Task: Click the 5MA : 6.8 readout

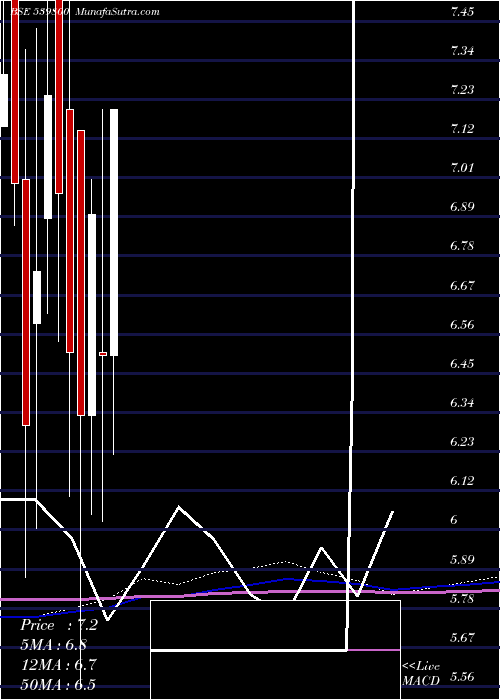Action: point(54,645)
